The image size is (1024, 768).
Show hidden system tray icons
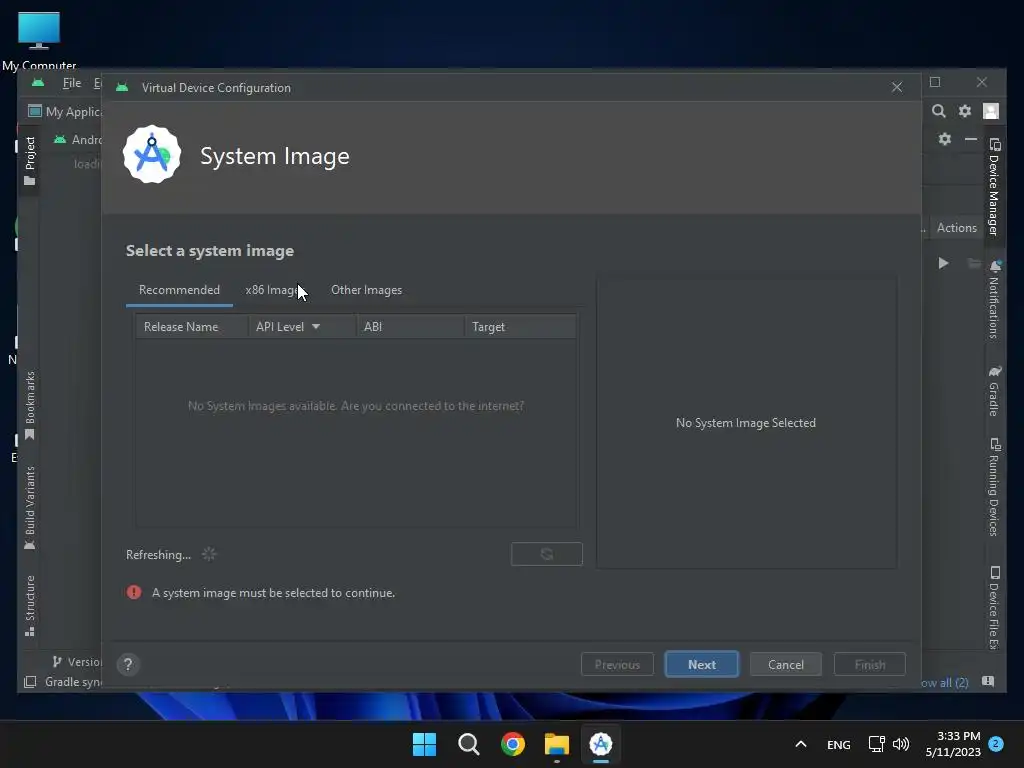pyautogui.click(x=801, y=744)
